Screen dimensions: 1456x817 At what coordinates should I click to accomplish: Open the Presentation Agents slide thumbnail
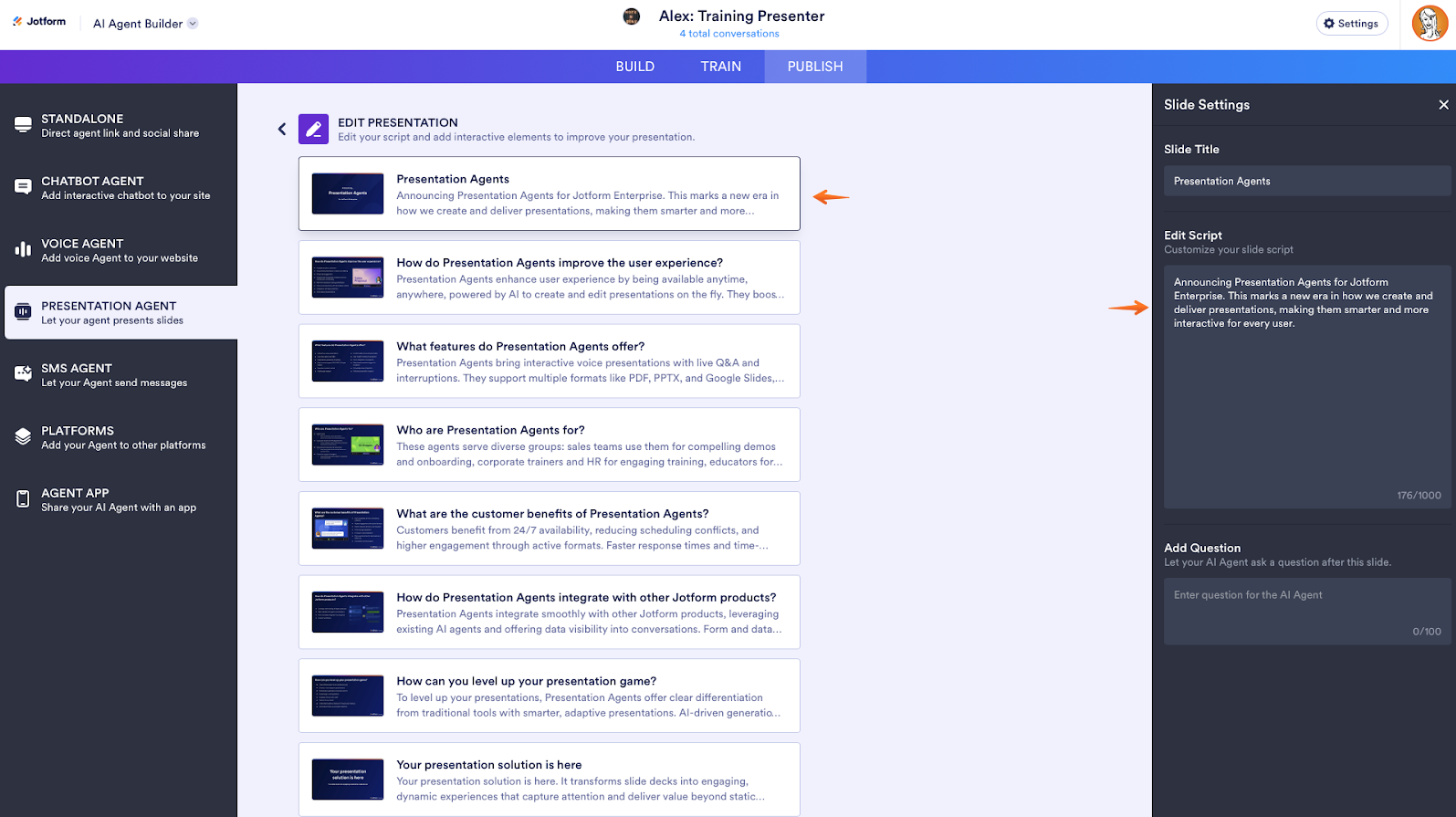click(x=348, y=194)
